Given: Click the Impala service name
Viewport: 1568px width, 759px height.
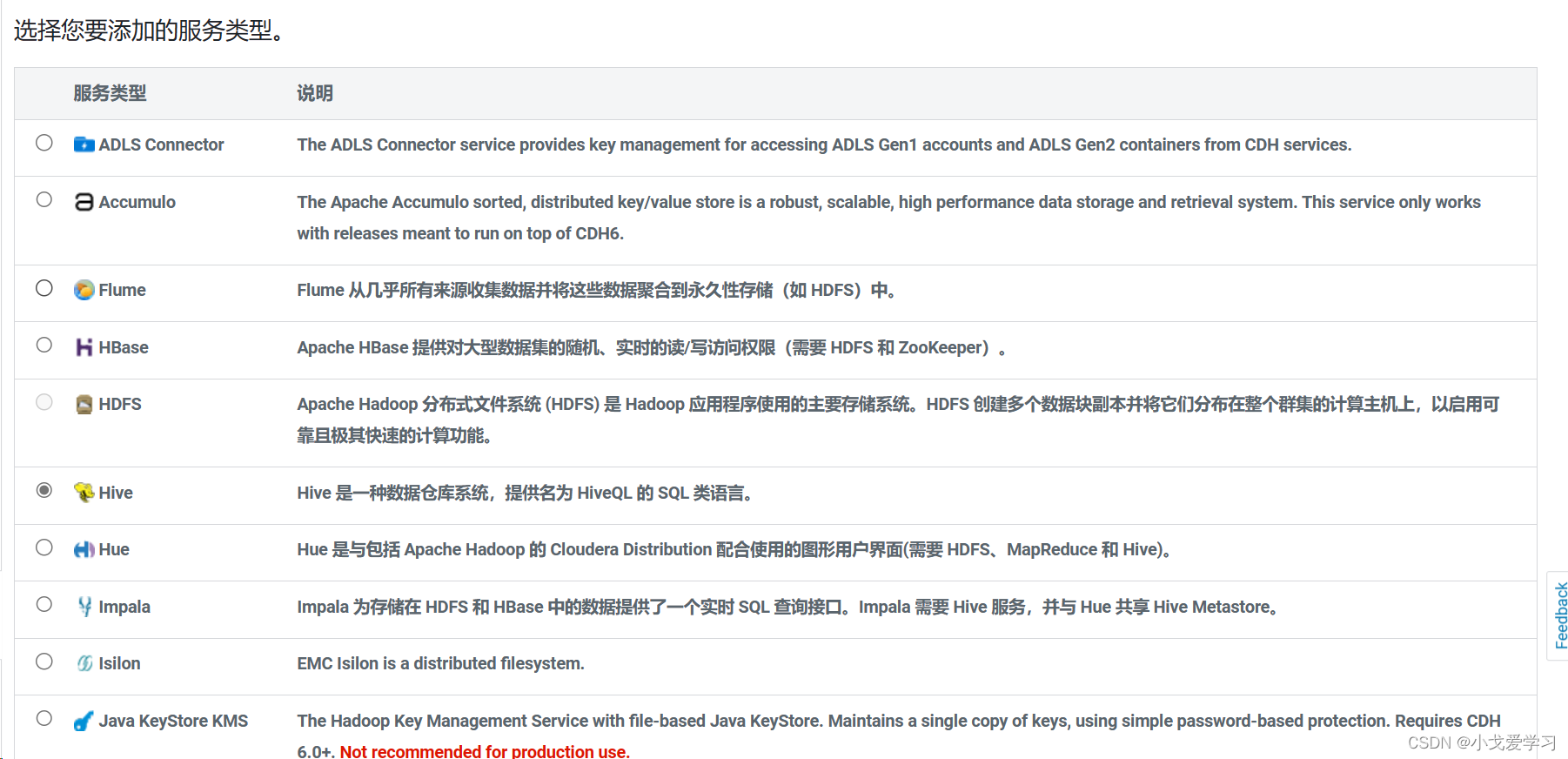Looking at the screenshot, I should (124, 607).
